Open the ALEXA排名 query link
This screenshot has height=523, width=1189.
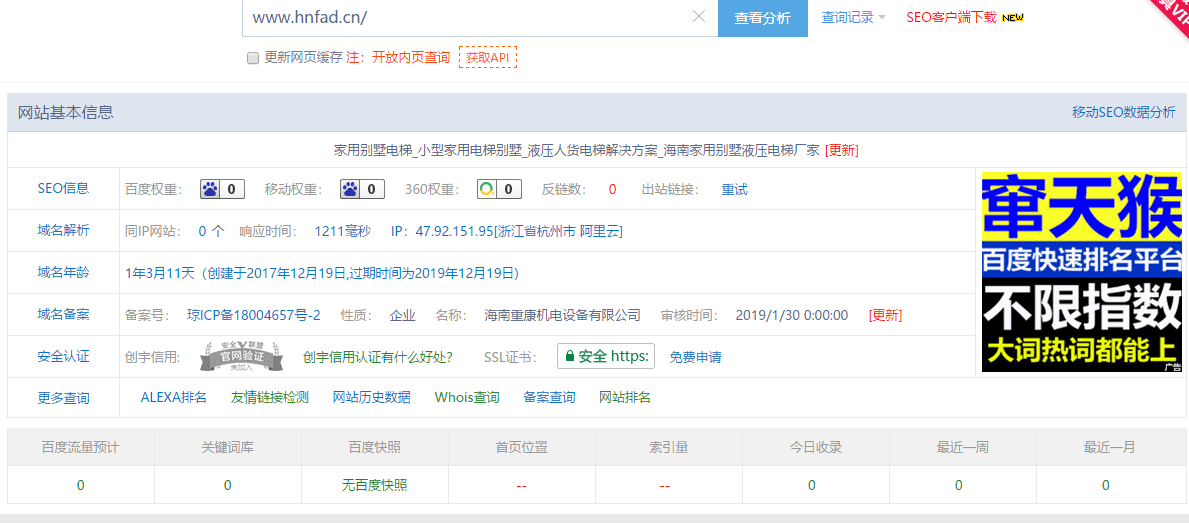173,397
